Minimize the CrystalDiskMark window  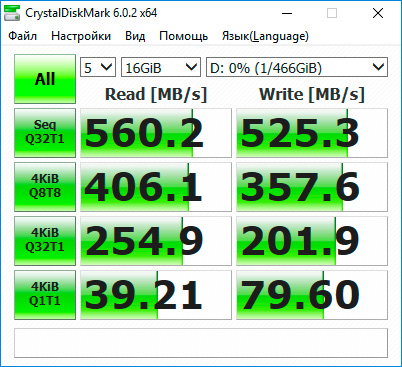(x=287, y=13)
